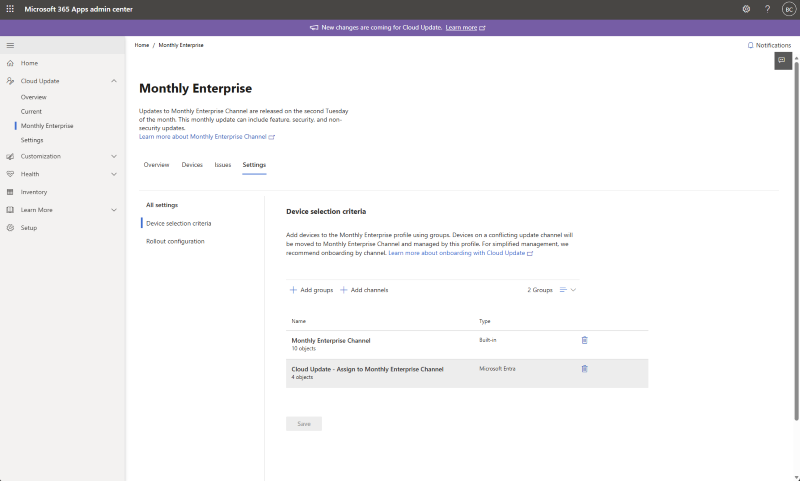Click the megaphone icon in the banner
Screen dimensions: 800x481
pos(314,28)
